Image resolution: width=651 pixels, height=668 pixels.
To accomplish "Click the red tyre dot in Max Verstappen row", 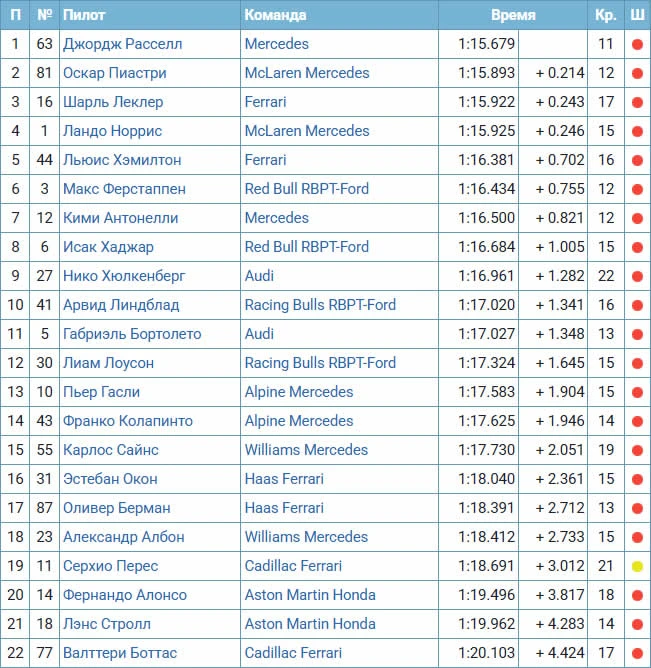I will pos(637,189).
